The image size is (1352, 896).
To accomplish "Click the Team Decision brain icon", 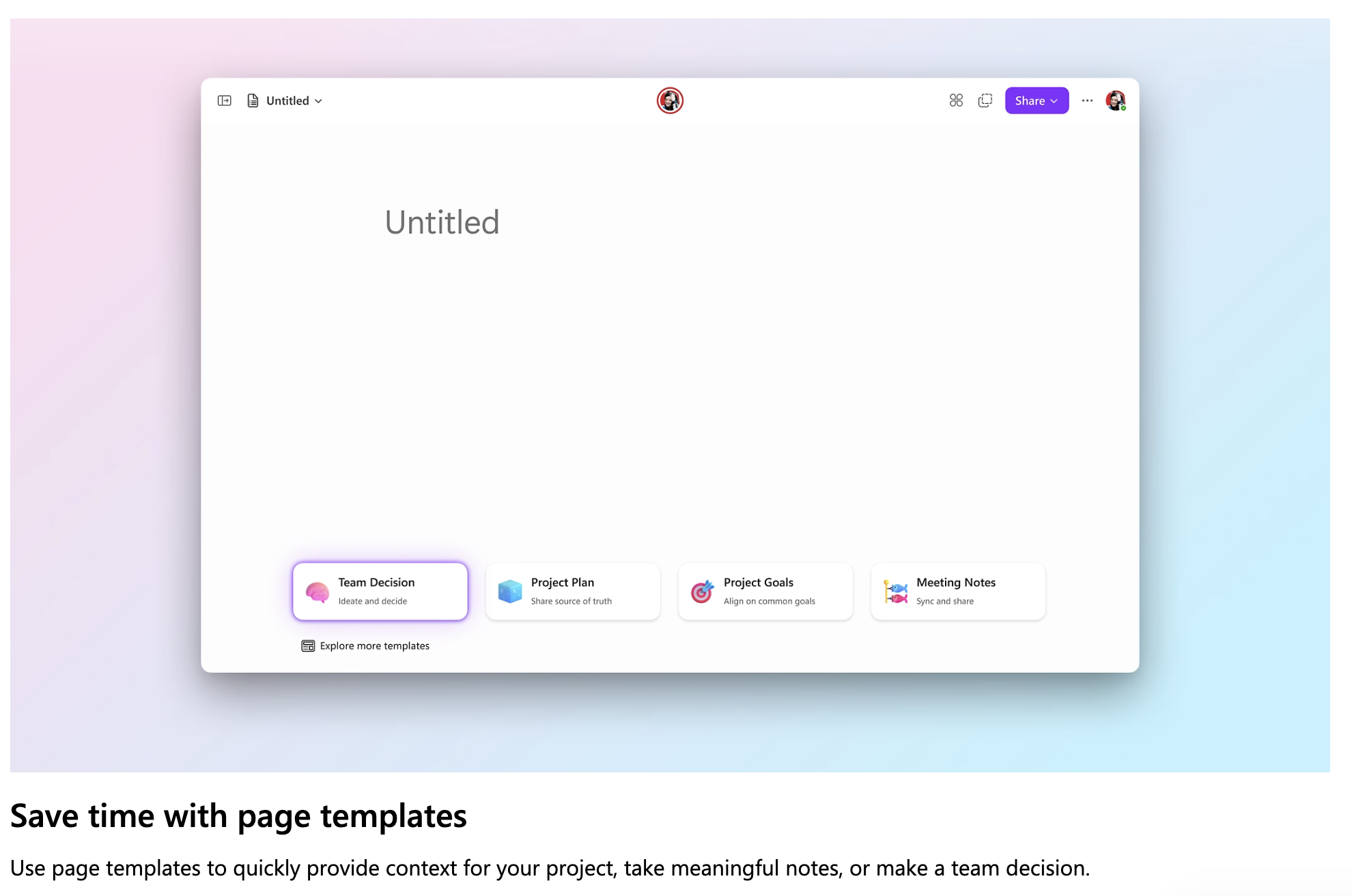I will click(x=317, y=591).
